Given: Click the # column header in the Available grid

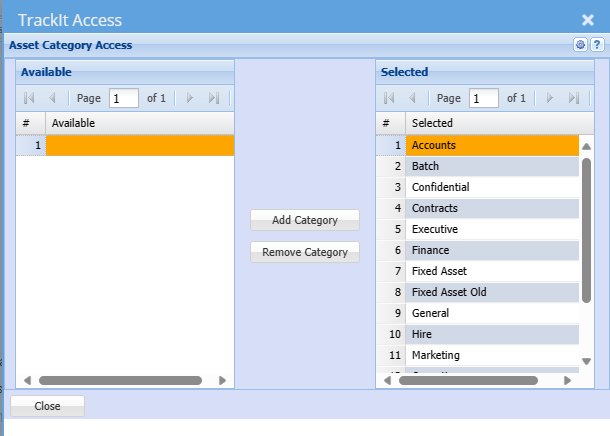Looking at the screenshot, I should (31, 123).
